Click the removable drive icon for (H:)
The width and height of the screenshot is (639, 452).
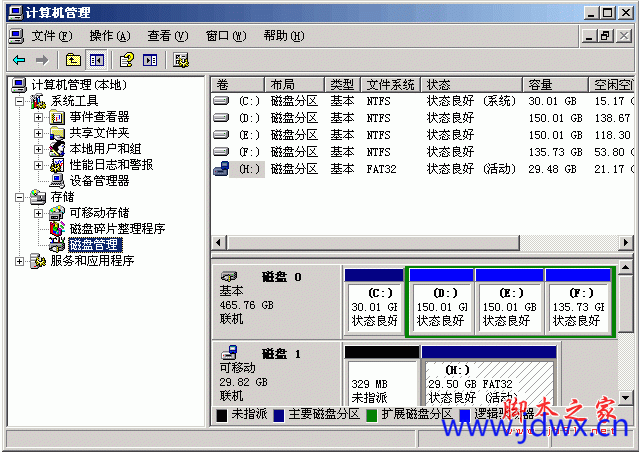221,168
